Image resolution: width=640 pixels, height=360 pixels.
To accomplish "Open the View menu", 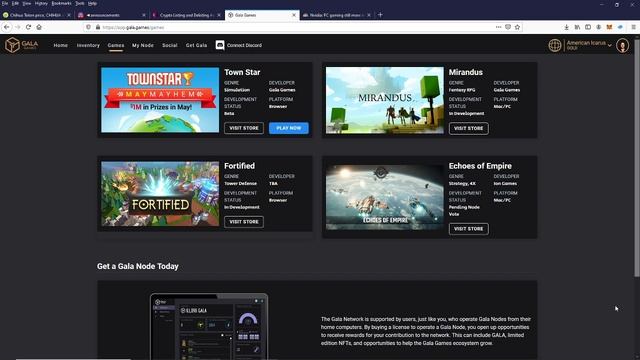I will (x=27, y=3).
